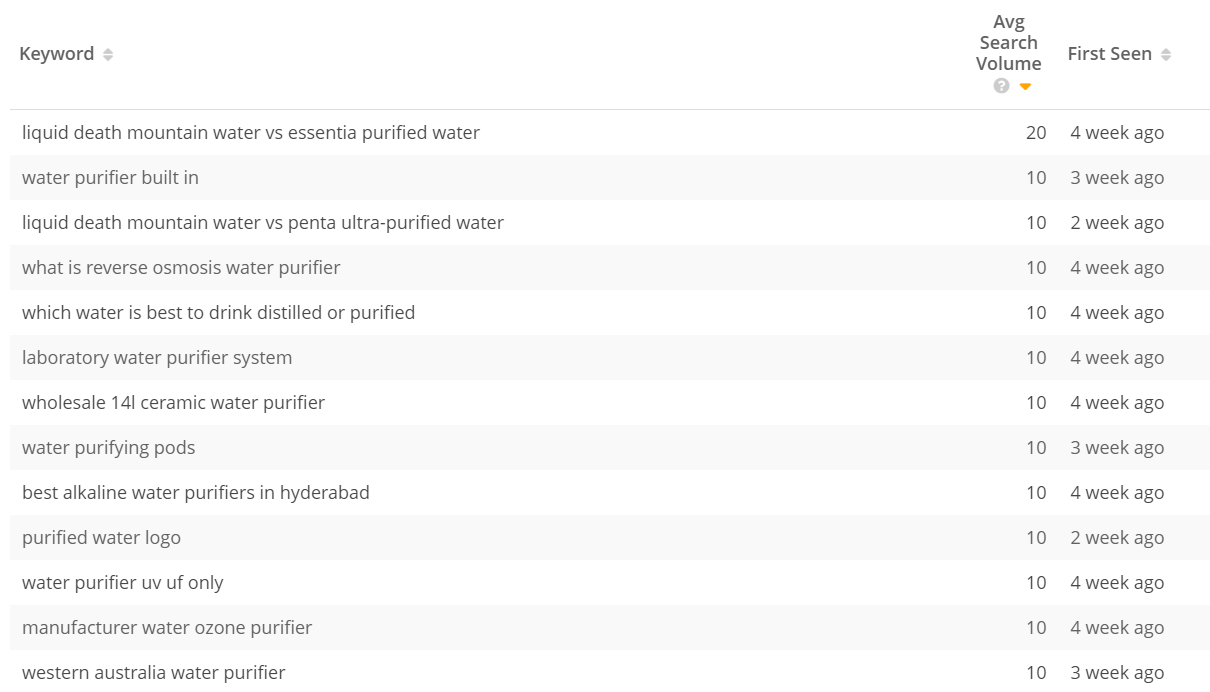Click the 'purified water logo' keyword

click(101, 537)
